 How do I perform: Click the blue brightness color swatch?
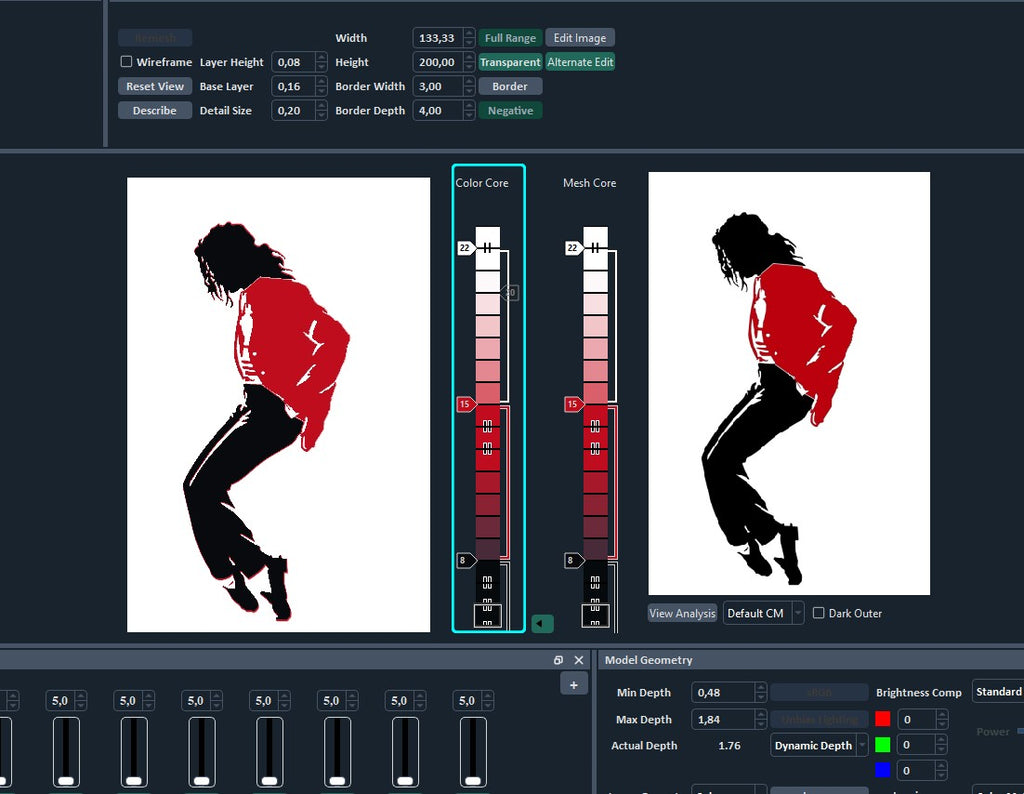click(x=882, y=770)
